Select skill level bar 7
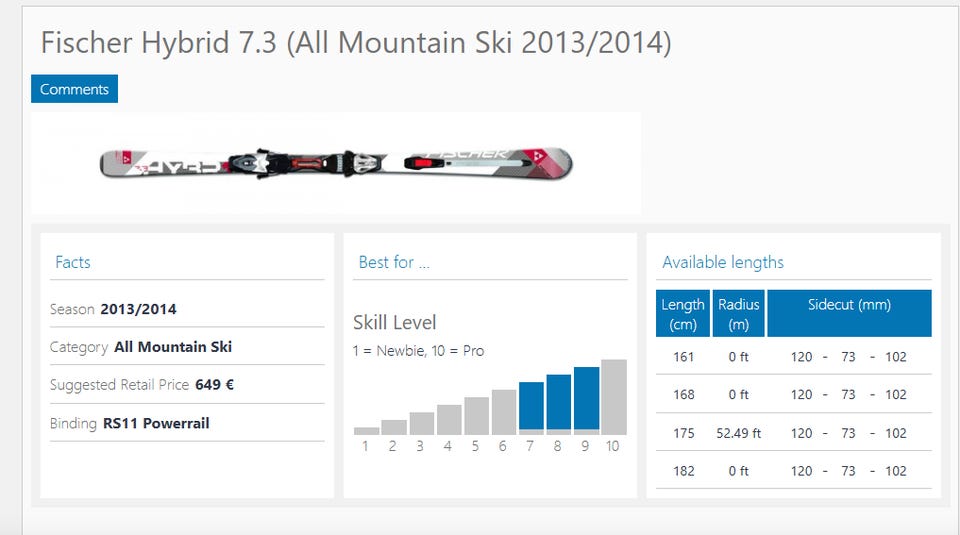960x535 pixels. 531,408
